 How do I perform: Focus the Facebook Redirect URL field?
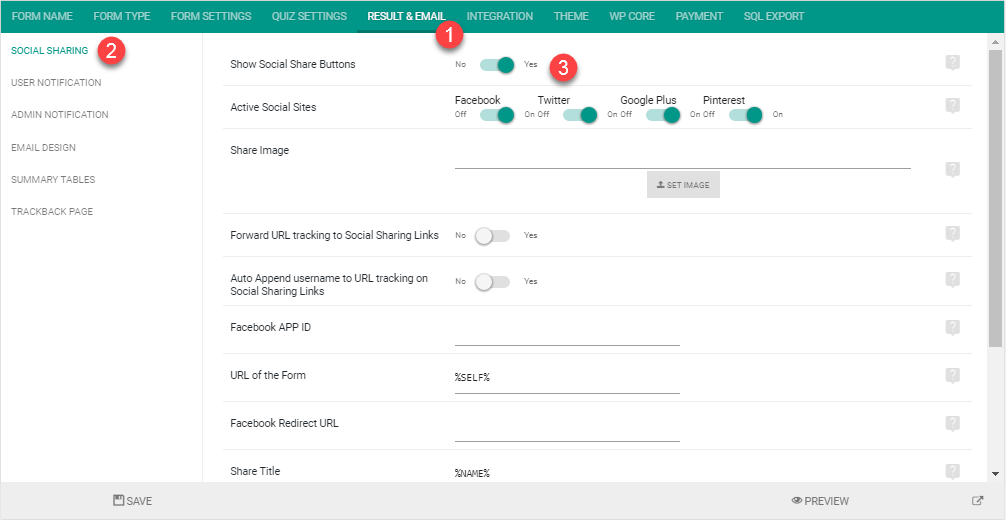[567, 431]
